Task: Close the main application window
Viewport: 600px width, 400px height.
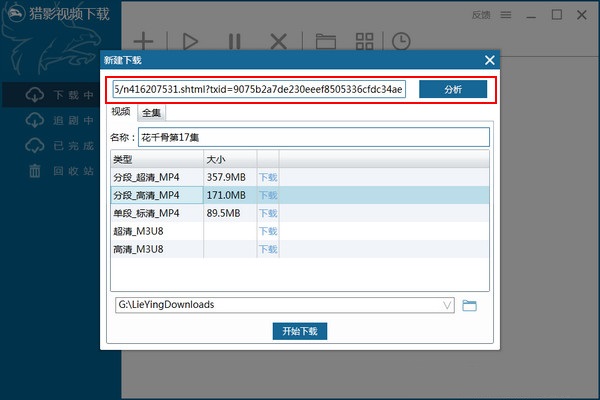Action: click(x=582, y=15)
